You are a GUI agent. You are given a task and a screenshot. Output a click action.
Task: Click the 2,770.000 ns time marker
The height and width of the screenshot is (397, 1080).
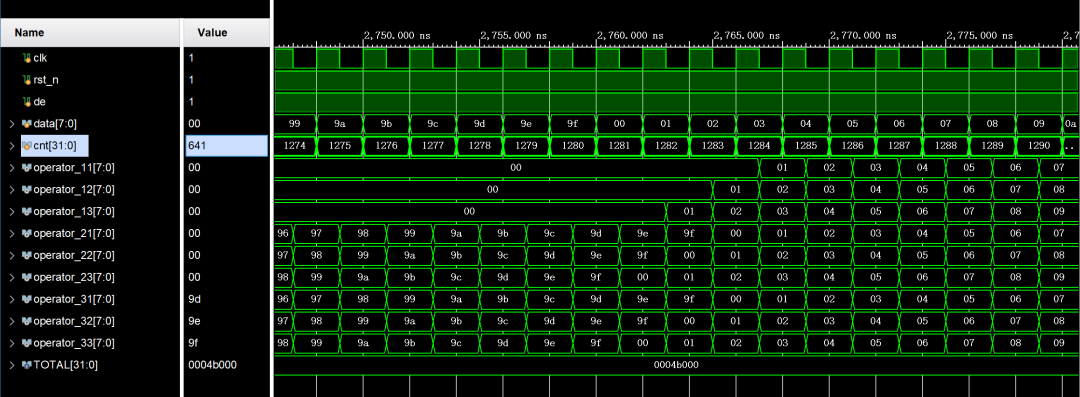(863, 35)
